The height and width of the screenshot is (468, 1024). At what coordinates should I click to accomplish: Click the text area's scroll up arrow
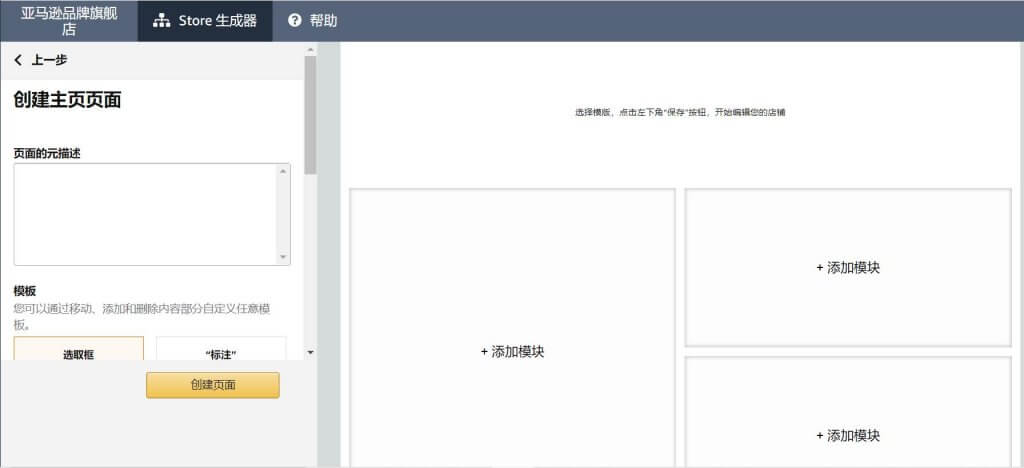283,172
